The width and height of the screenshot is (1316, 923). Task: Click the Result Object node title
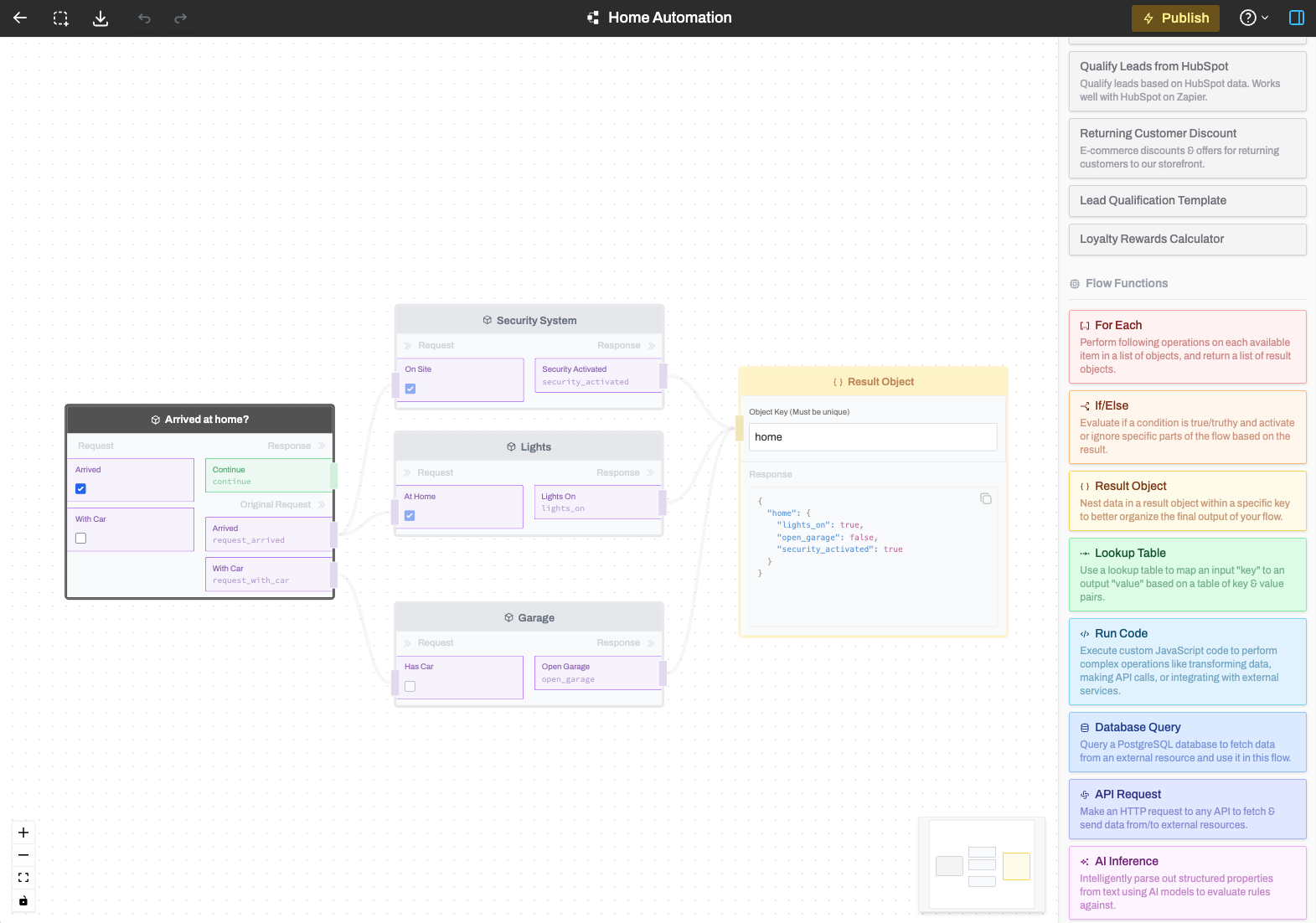point(880,382)
